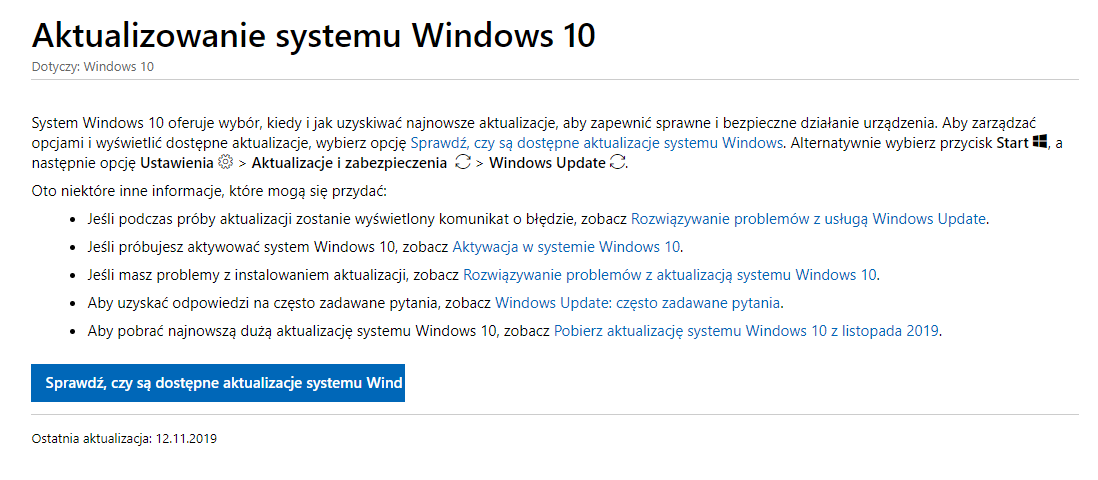Follow the Aktywacja w systemie Windows 10 link
Screen dimensions: 1098x480
coord(567,247)
